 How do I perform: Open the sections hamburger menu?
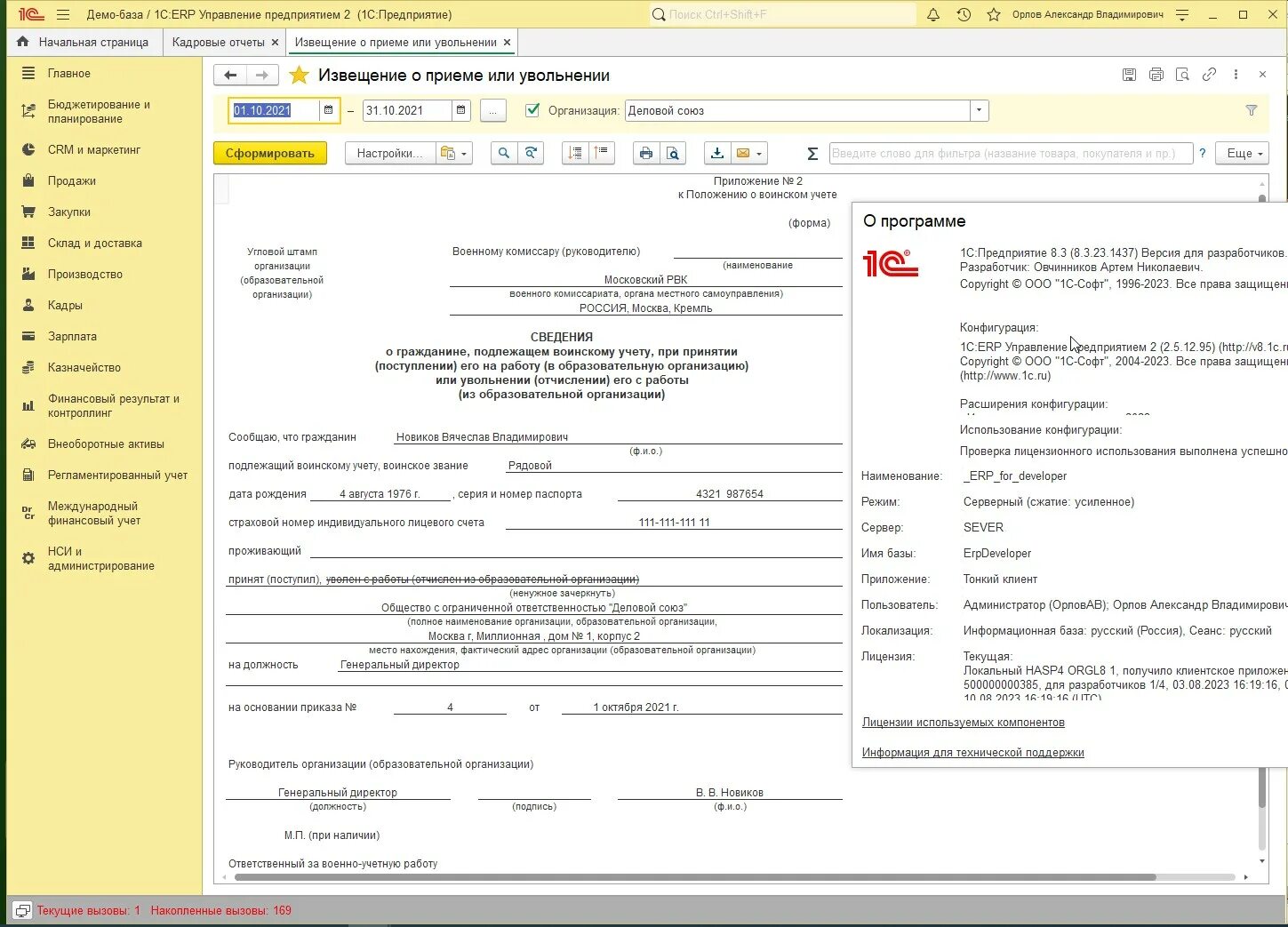[x=63, y=14]
